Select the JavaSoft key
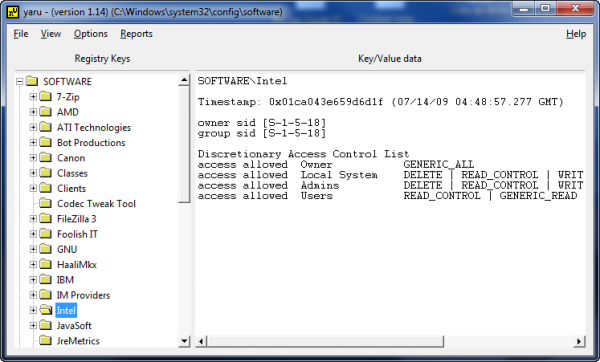The width and height of the screenshot is (600, 362). pyautogui.click(x=74, y=326)
